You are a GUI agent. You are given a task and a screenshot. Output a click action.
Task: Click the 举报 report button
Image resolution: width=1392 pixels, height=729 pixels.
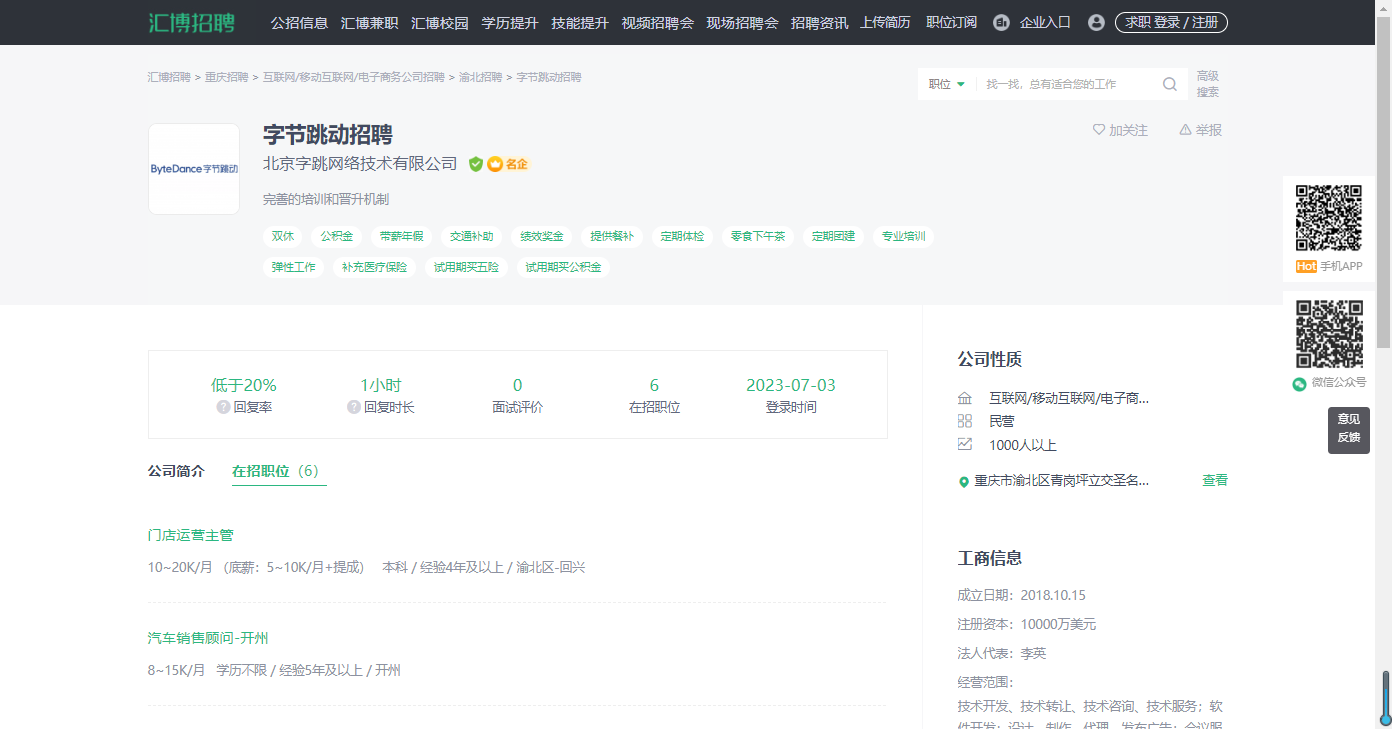pos(1200,130)
